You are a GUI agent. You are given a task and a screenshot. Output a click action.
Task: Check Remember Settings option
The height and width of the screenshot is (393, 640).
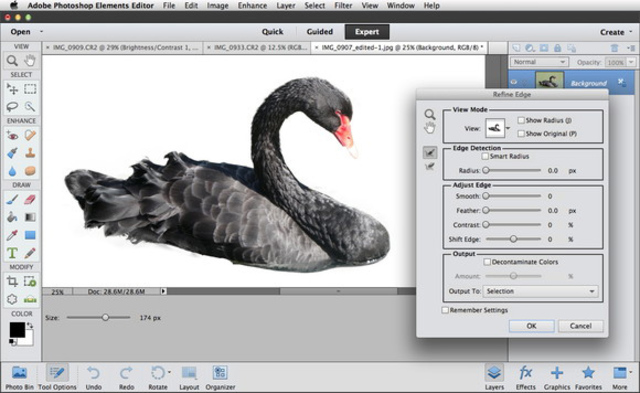(445, 310)
